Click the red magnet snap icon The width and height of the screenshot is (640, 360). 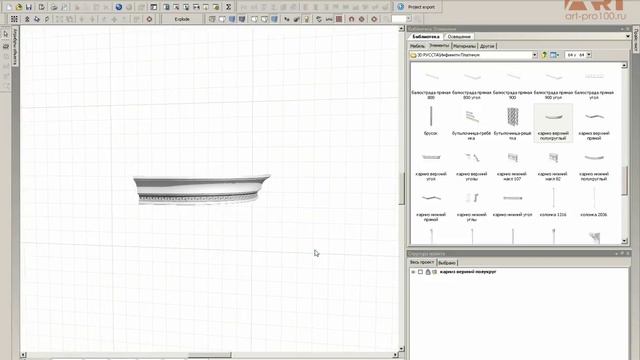351,19
